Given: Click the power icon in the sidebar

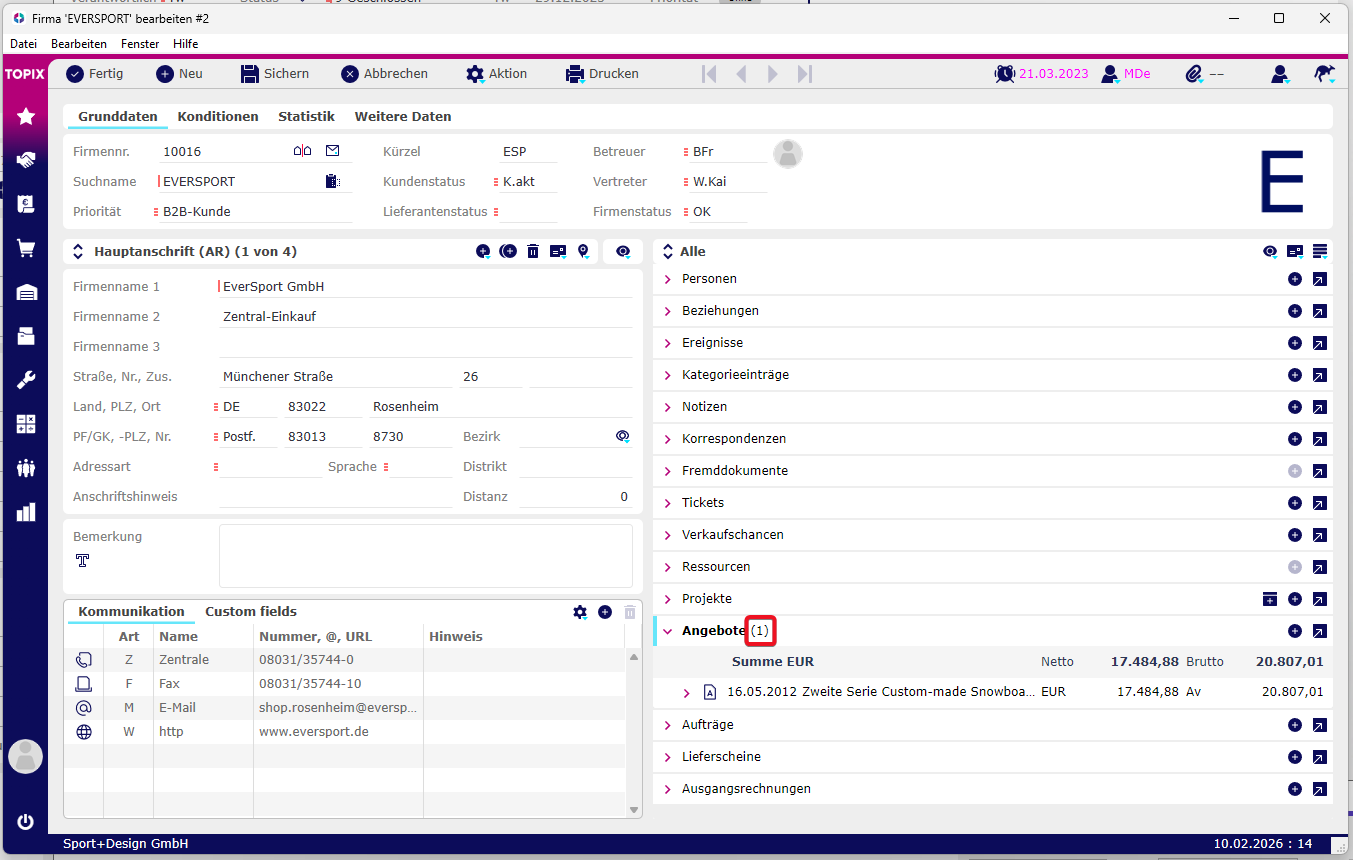Looking at the screenshot, I should (26, 822).
